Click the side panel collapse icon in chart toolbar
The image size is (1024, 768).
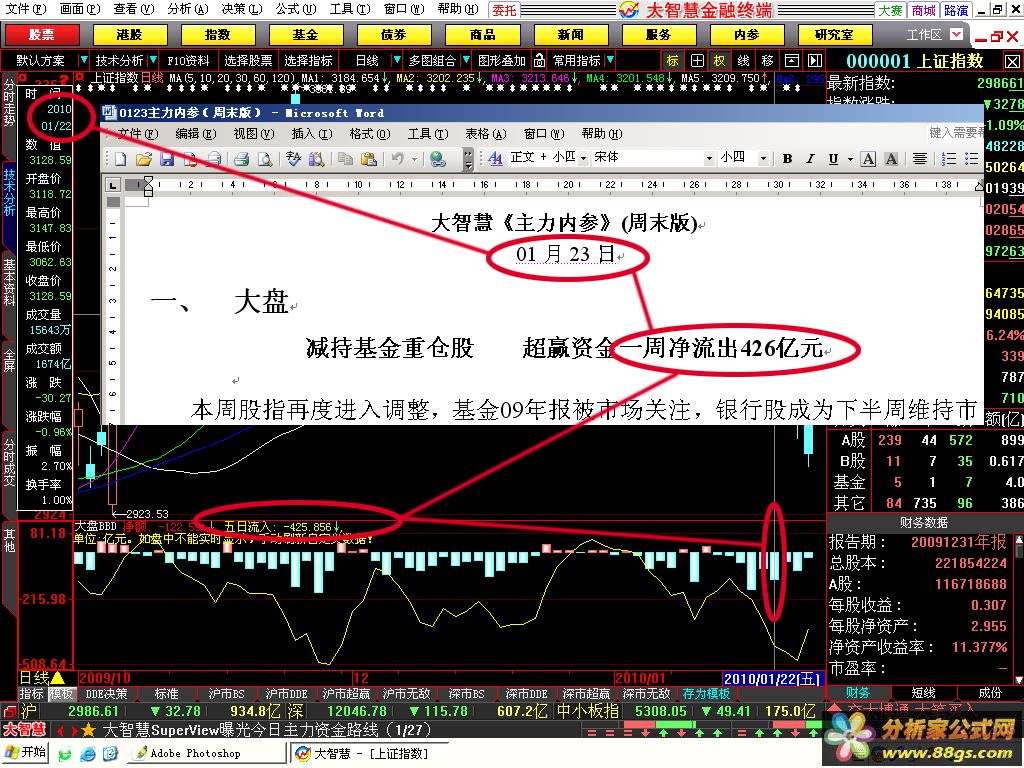coord(815,61)
